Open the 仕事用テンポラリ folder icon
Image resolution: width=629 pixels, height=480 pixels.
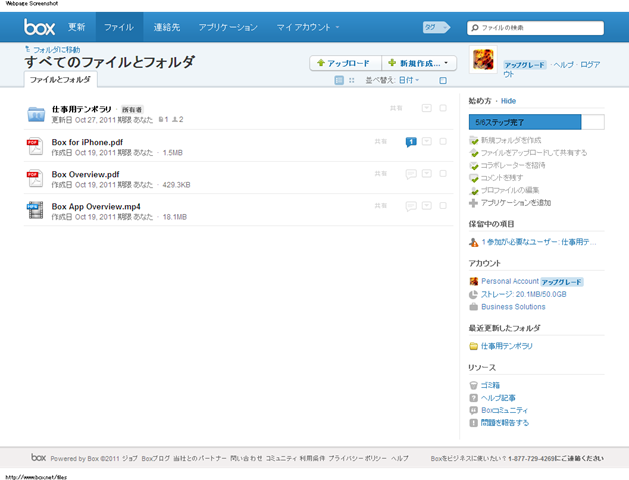(36, 114)
